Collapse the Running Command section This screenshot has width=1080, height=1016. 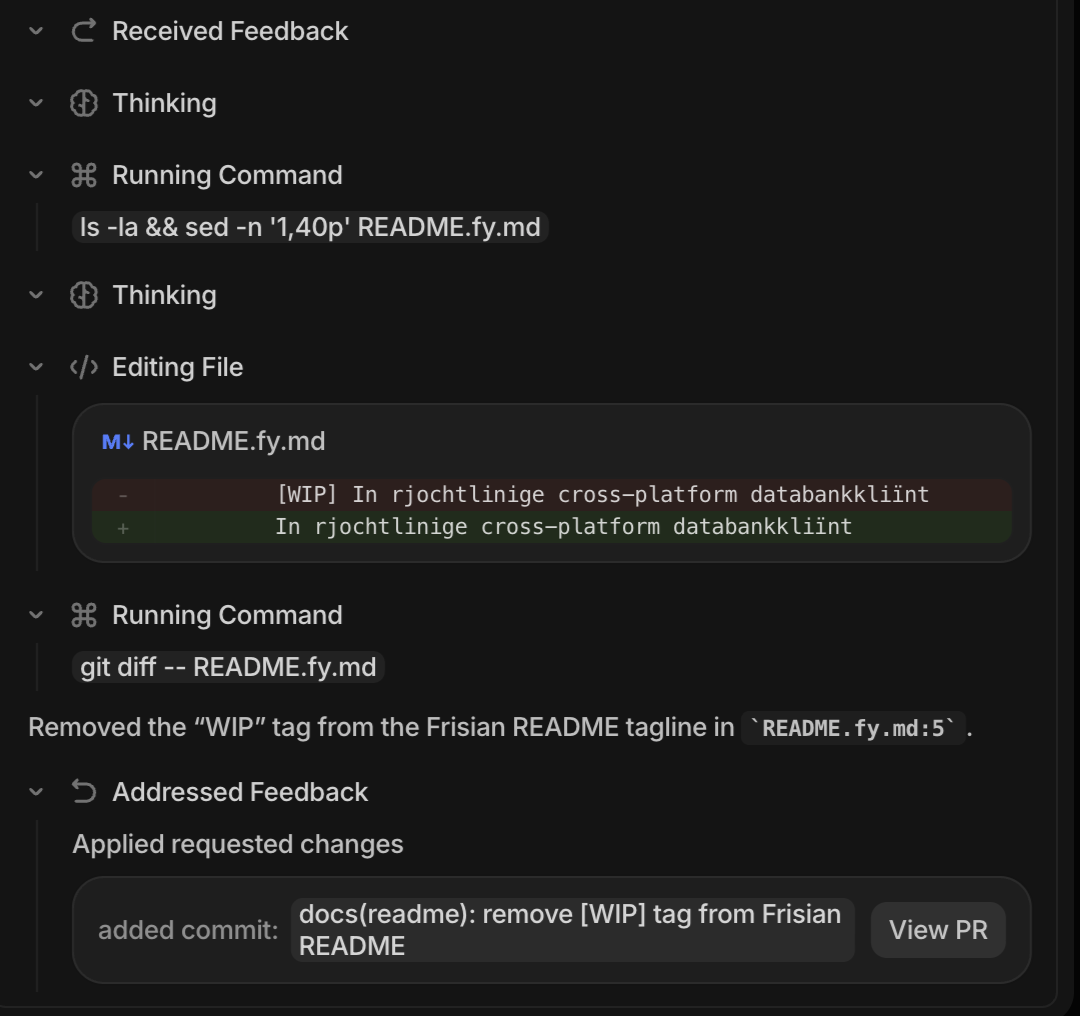coord(36,175)
